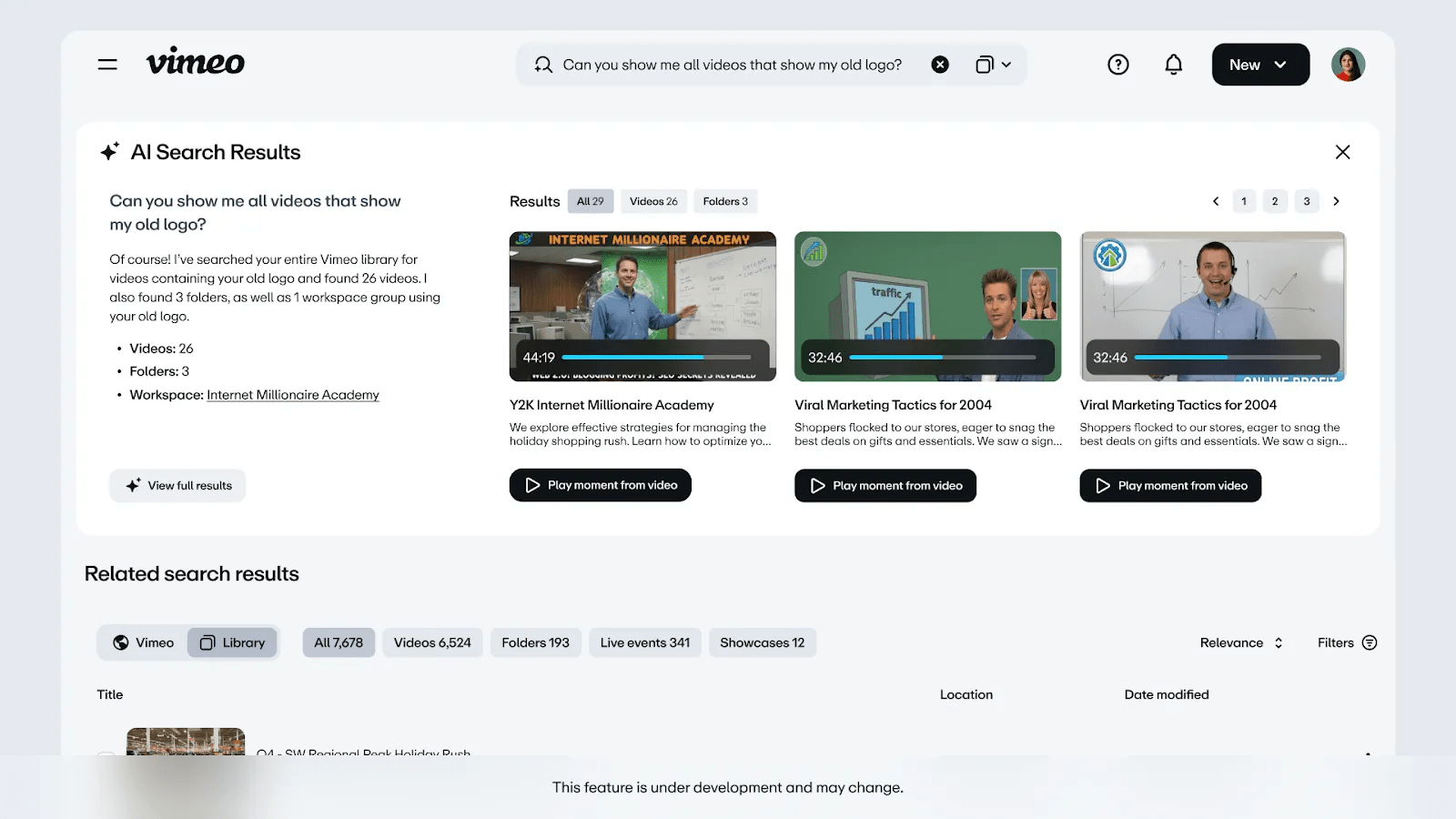Select the globe icon on the Vimeo chip
This screenshot has height=819, width=1456.
120,642
